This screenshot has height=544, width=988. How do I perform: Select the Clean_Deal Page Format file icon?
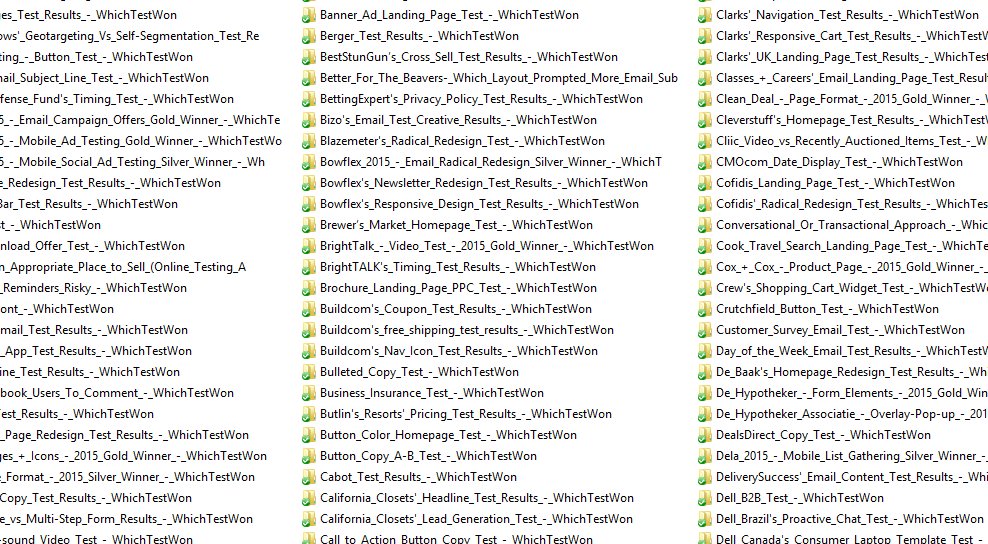704,99
